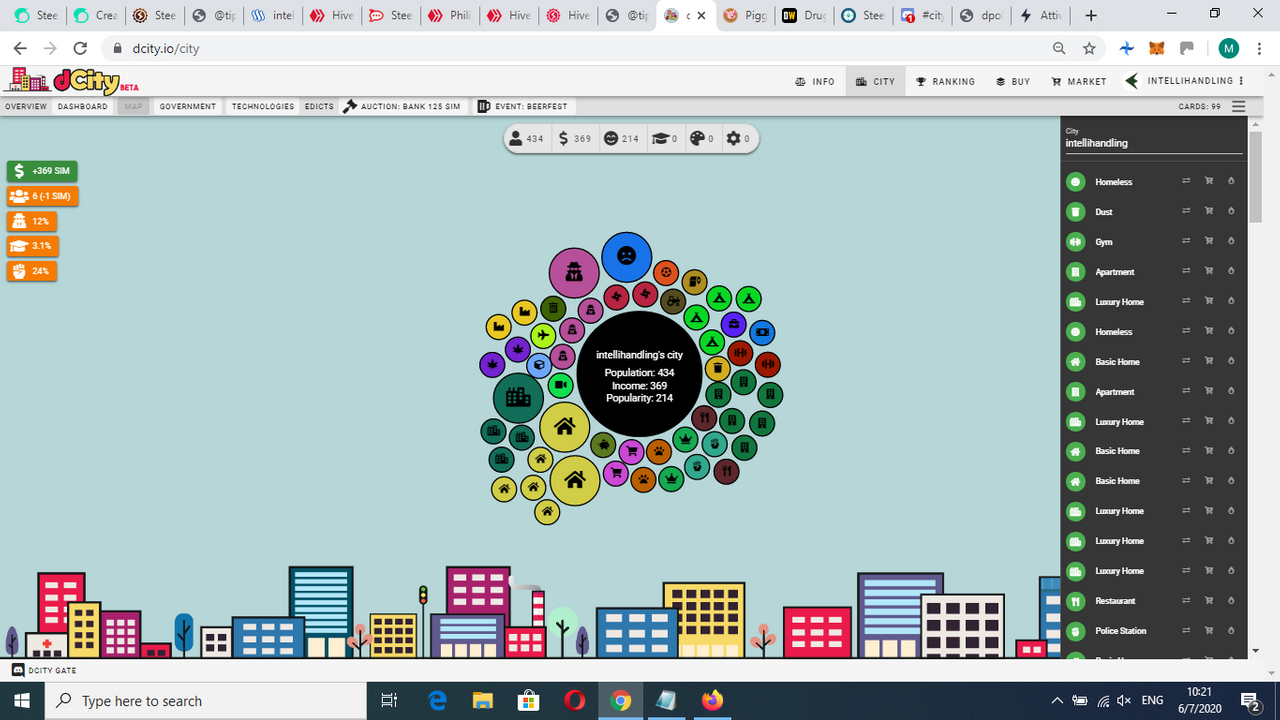
Task: Click the orange 3.1% education badge
Action: pyautogui.click(x=32, y=246)
